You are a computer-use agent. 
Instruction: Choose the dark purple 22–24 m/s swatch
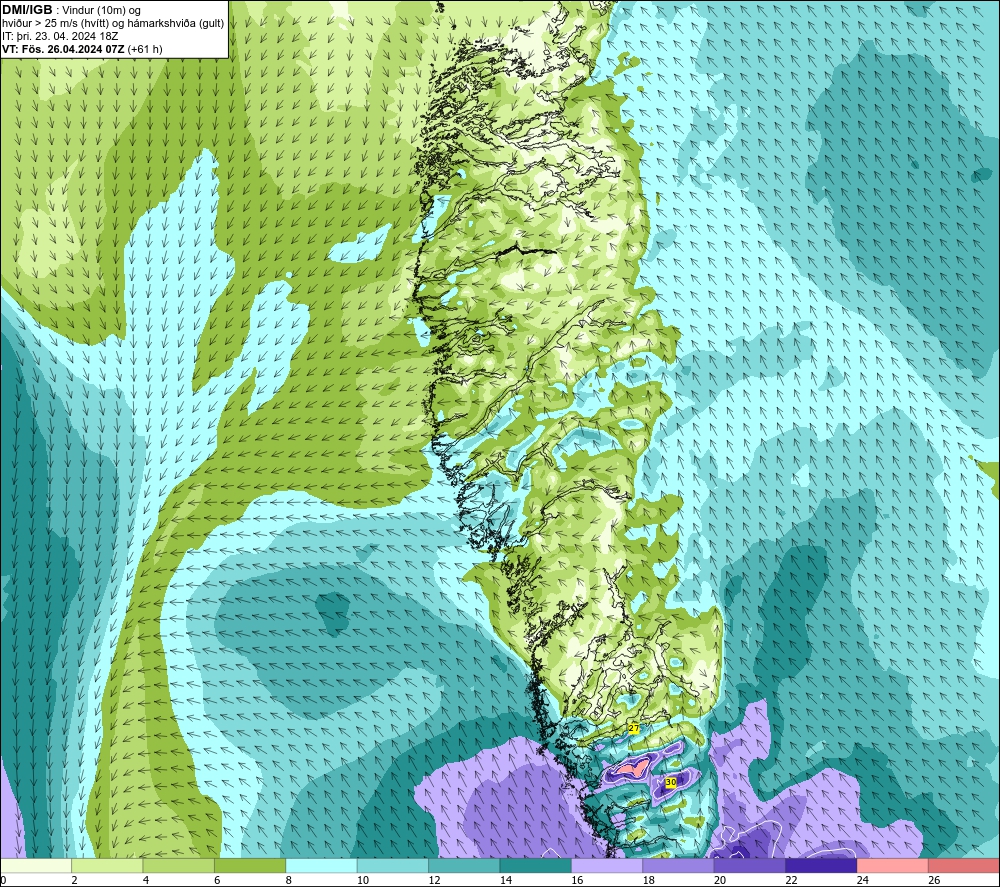pos(821,866)
